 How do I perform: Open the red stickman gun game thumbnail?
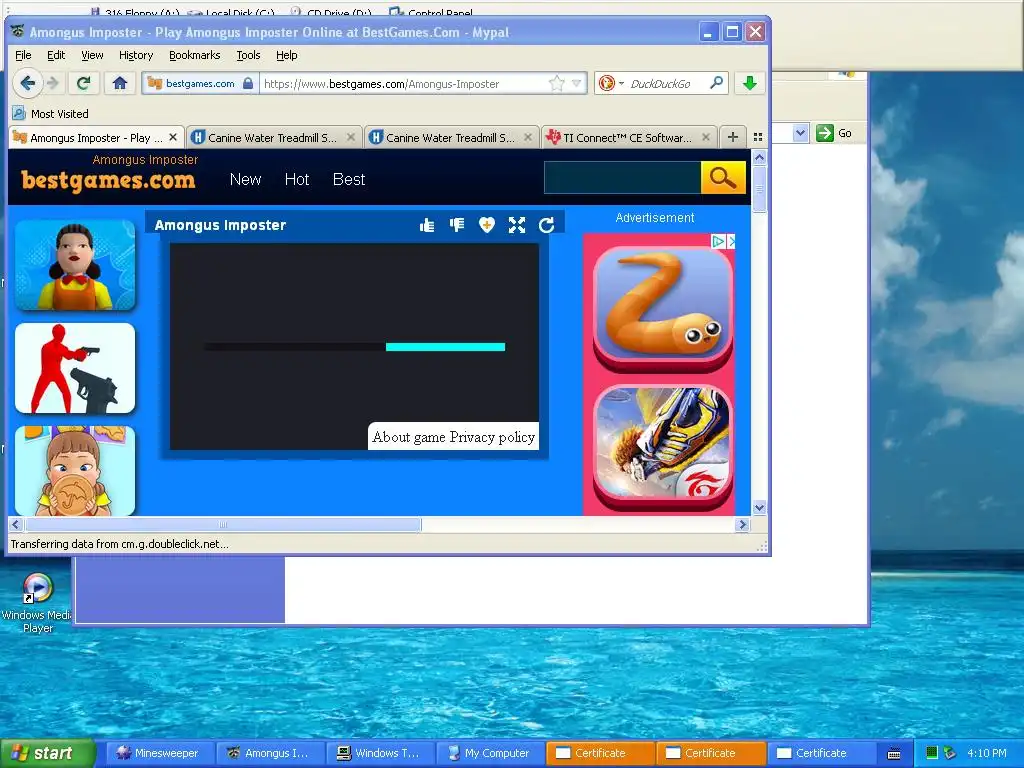[x=75, y=368]
